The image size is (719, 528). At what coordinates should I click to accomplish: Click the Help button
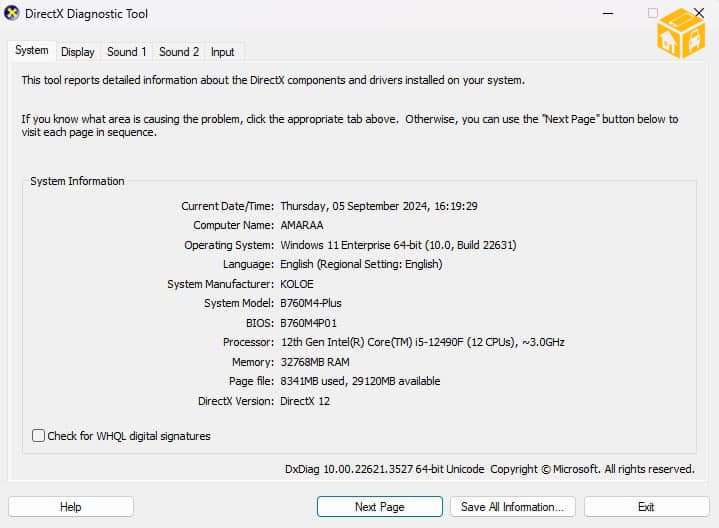(71, 507)
